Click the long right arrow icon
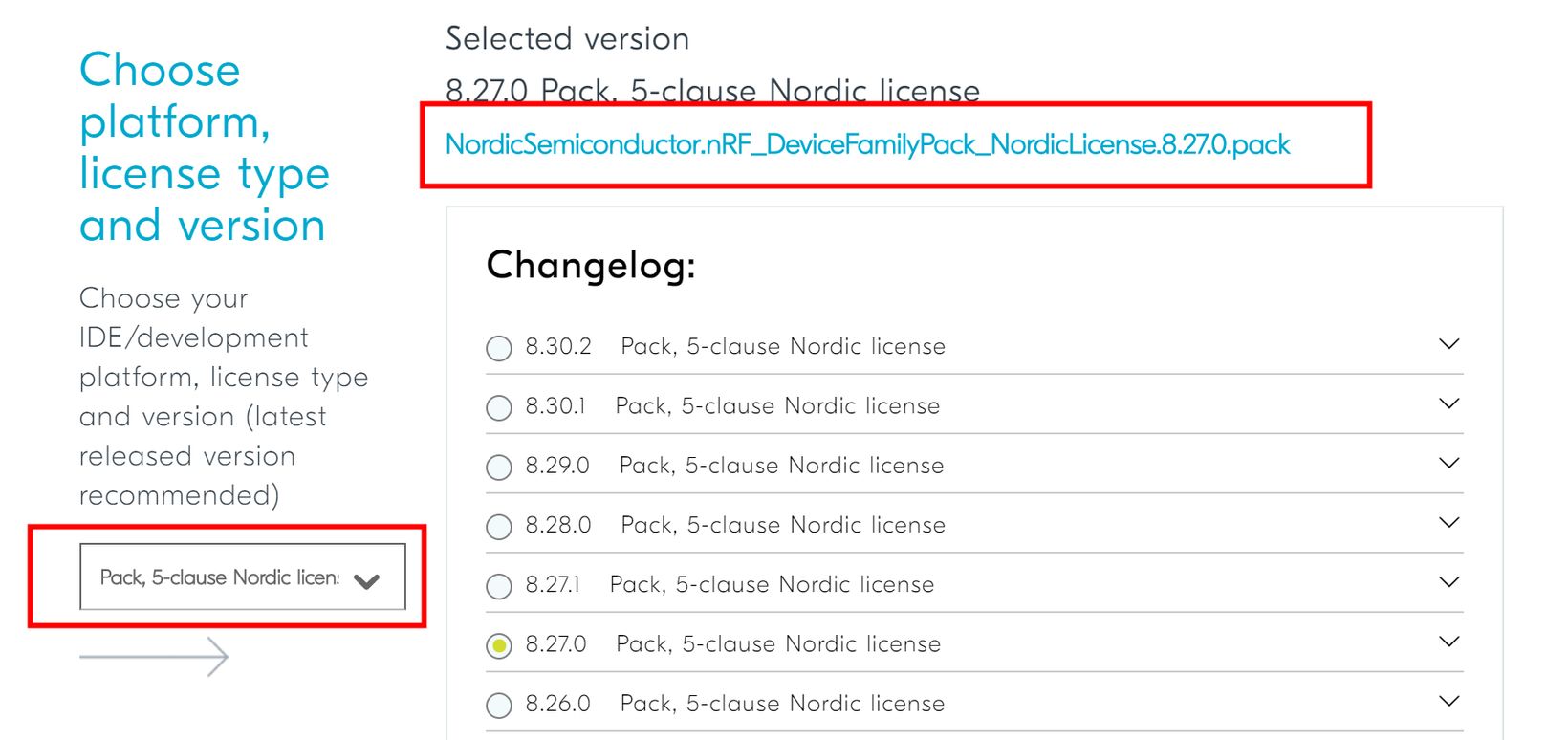 (x=155, y=657)
